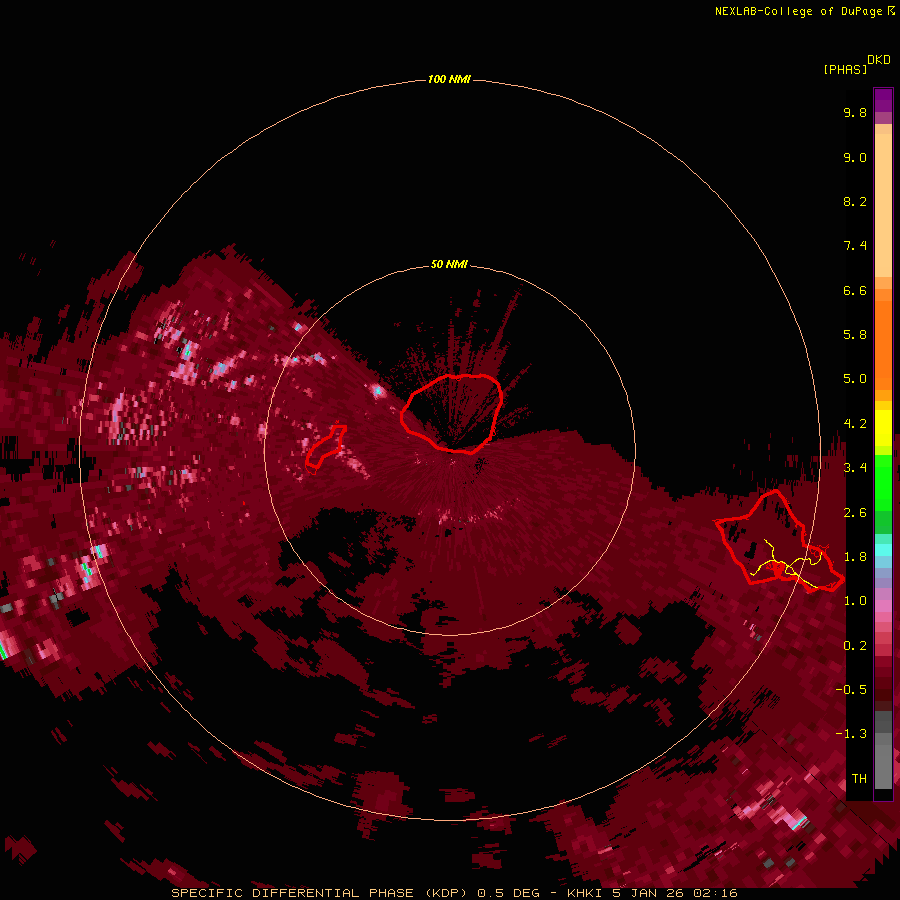Click the [PHAS] units label

pyautogui.click(x=845, y=70)
